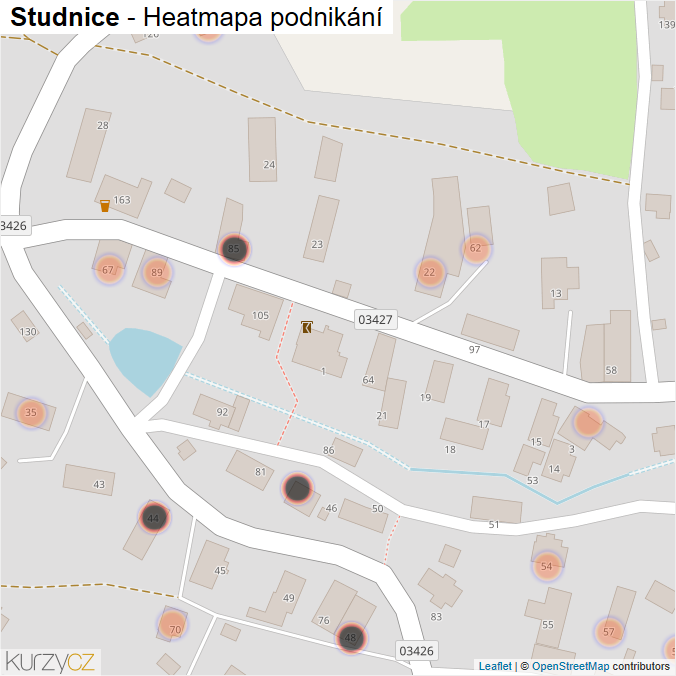The image size is (676, 676).
Task: Click building number 83
Action: pos(436,617)
